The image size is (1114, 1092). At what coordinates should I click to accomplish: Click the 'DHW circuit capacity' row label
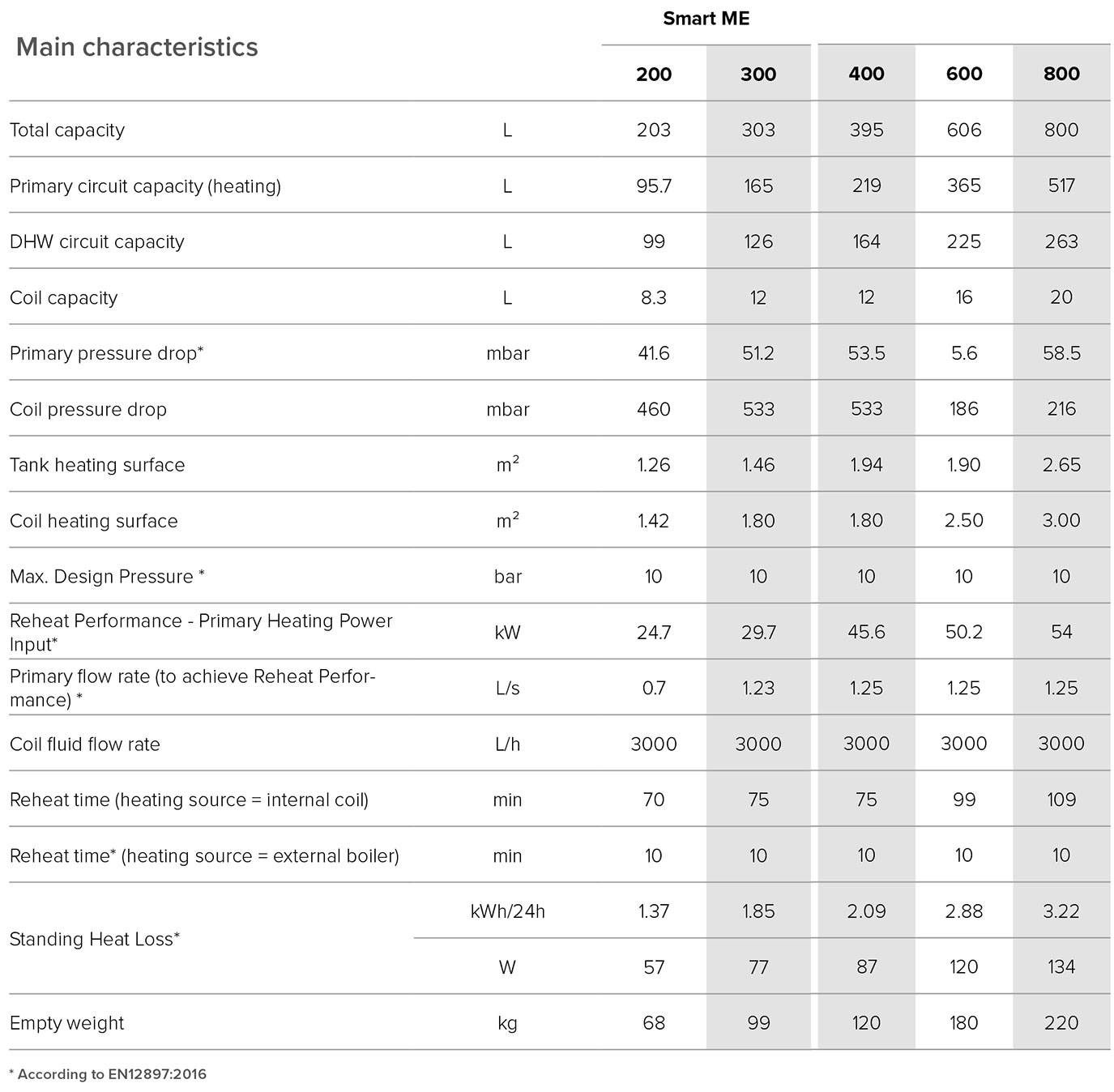97,242
